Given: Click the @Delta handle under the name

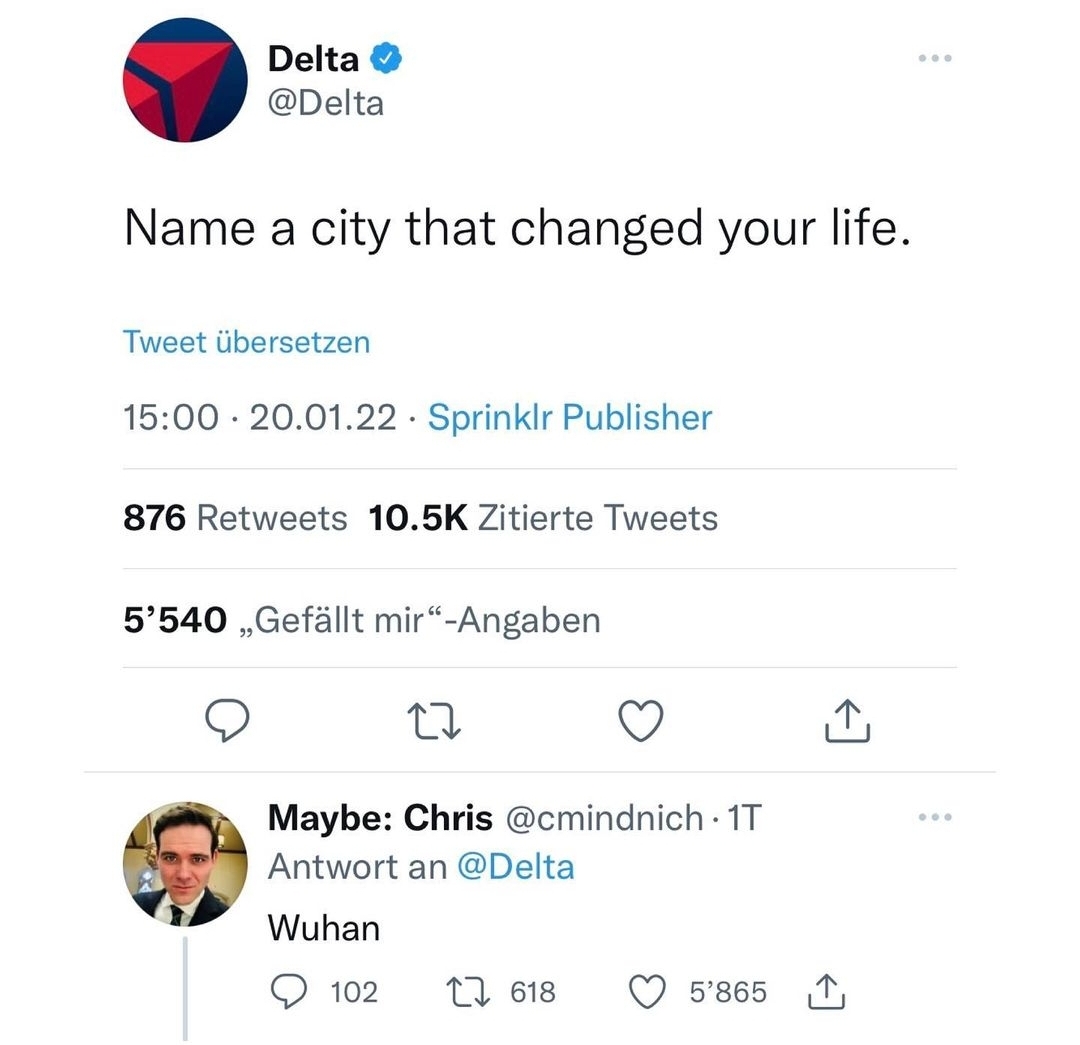Looking at the screenshot, I should point(326,103).
